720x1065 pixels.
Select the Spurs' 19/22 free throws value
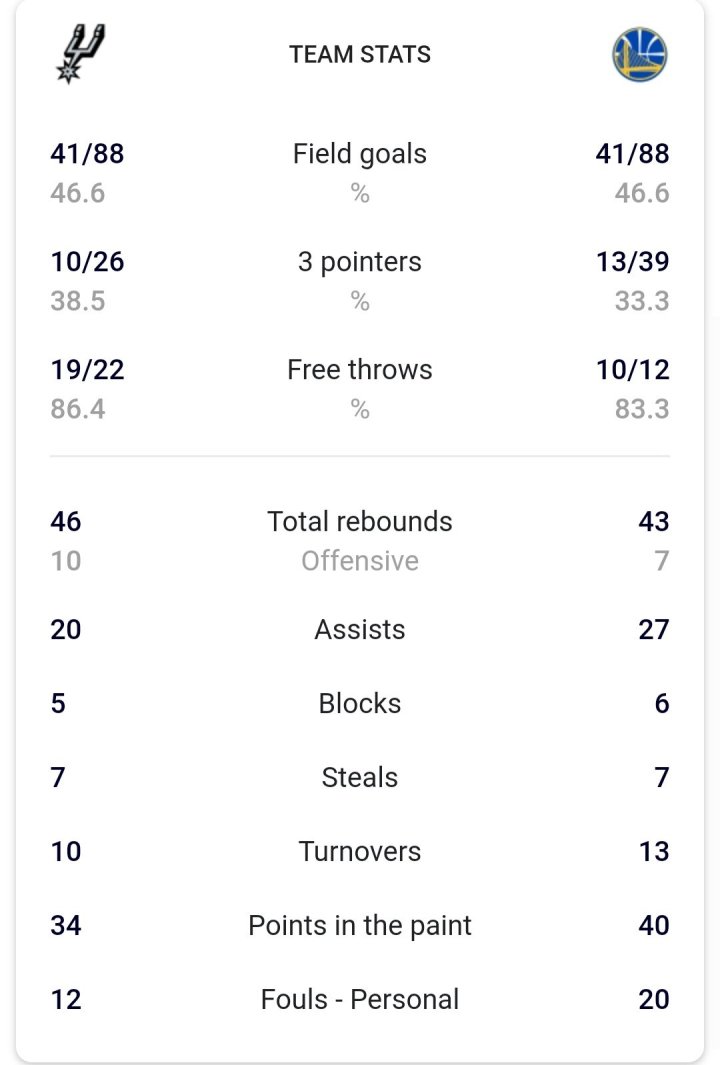87,370
